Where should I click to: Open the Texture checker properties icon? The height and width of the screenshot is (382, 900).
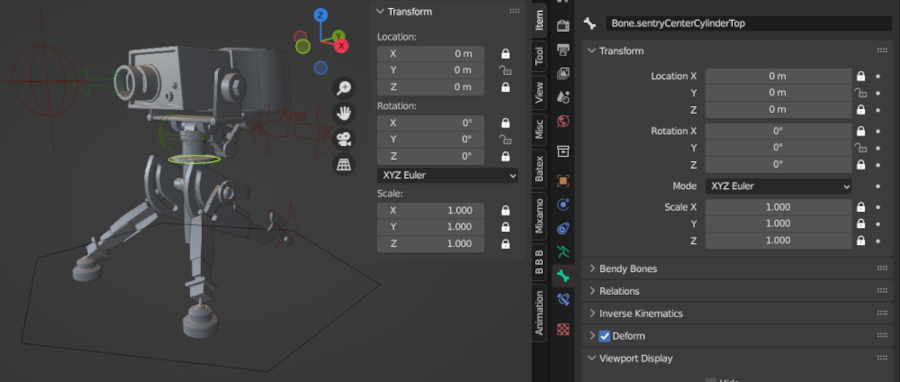[x=563, y=329]
